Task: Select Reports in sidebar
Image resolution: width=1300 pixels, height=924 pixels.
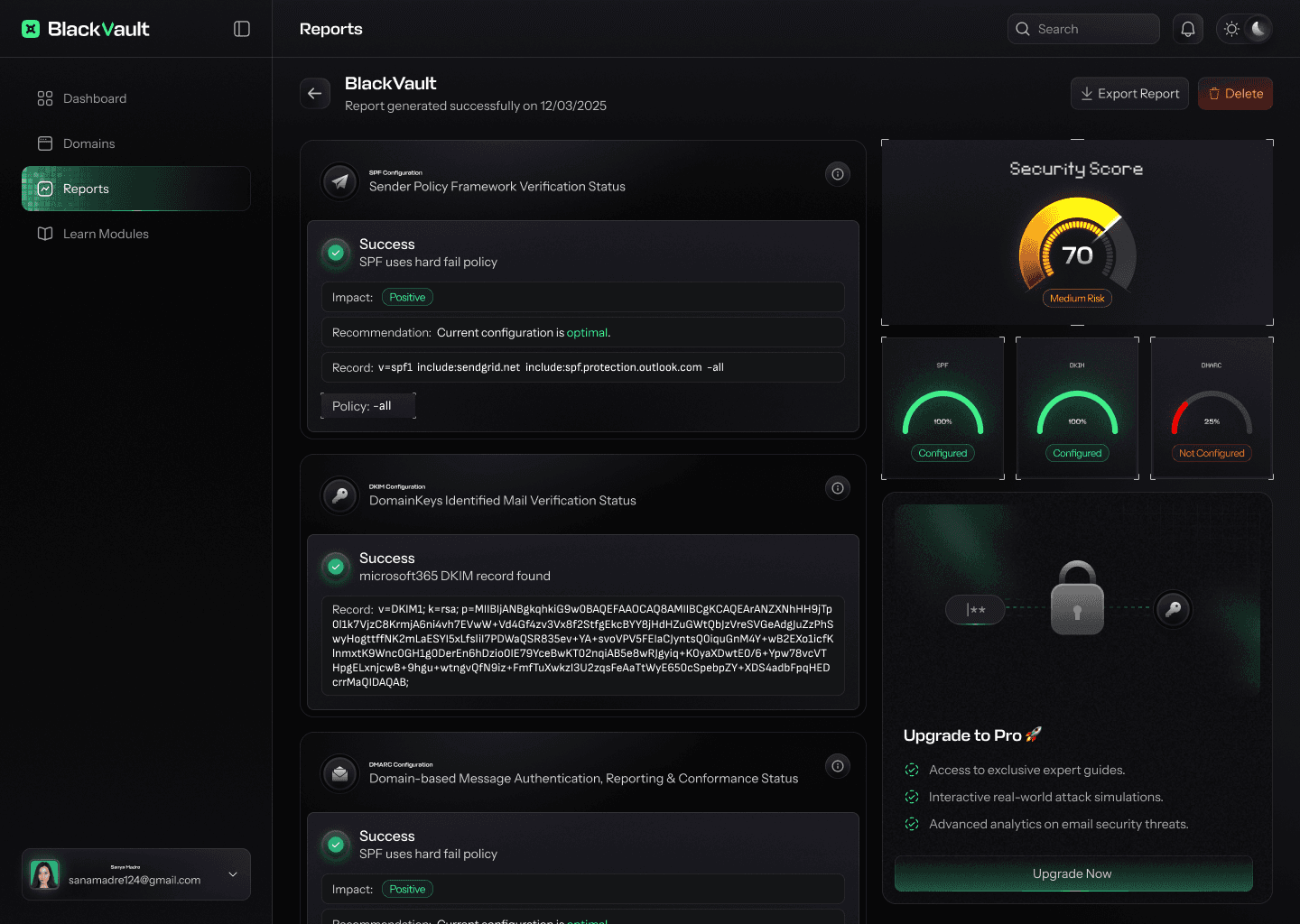Action: point(136,189)
